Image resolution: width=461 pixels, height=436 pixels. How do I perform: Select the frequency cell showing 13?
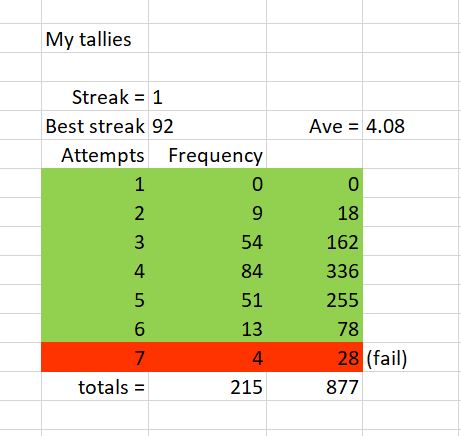[207, 328]
